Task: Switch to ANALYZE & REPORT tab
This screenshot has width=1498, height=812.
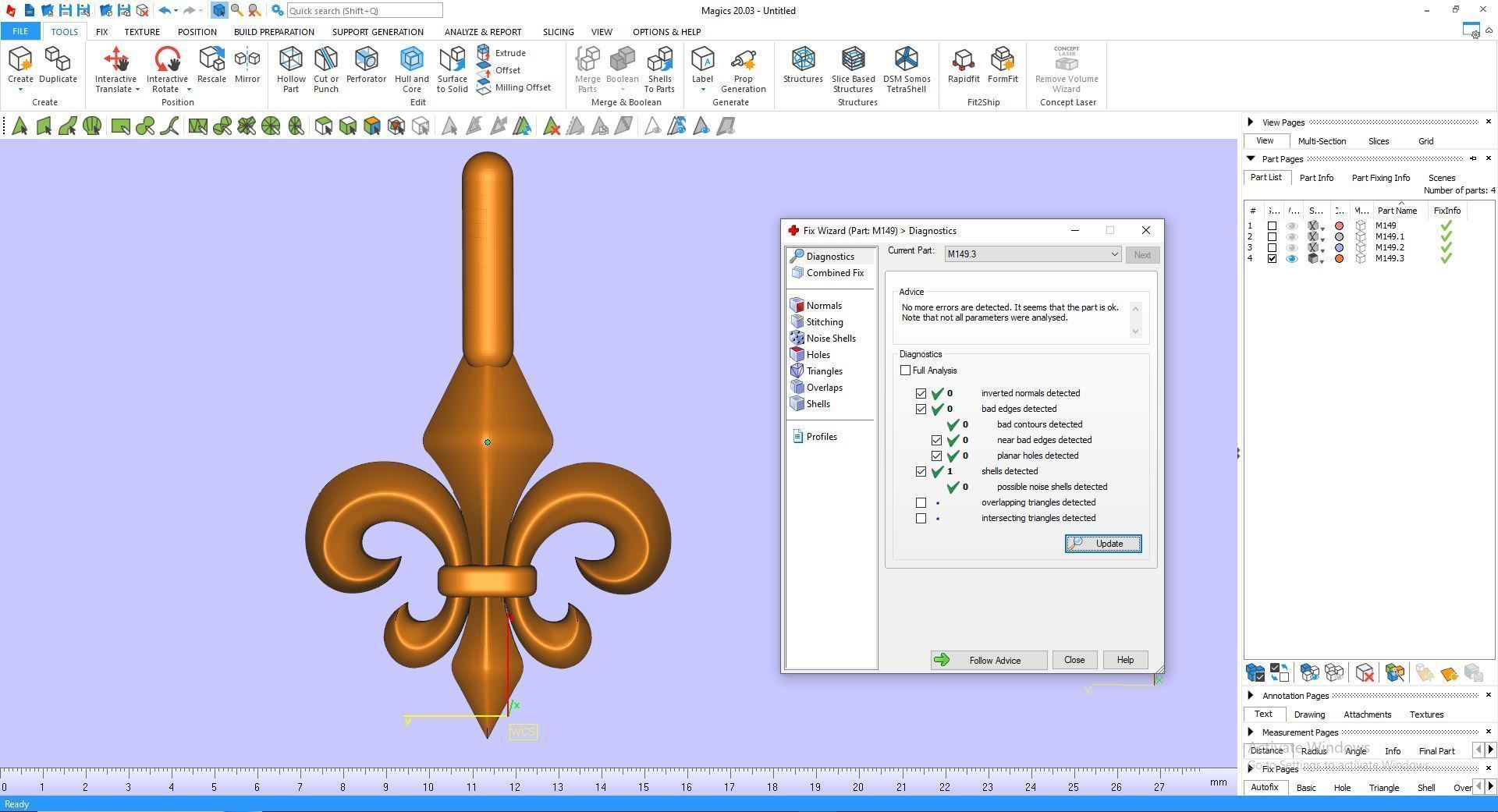Action: 483,32
